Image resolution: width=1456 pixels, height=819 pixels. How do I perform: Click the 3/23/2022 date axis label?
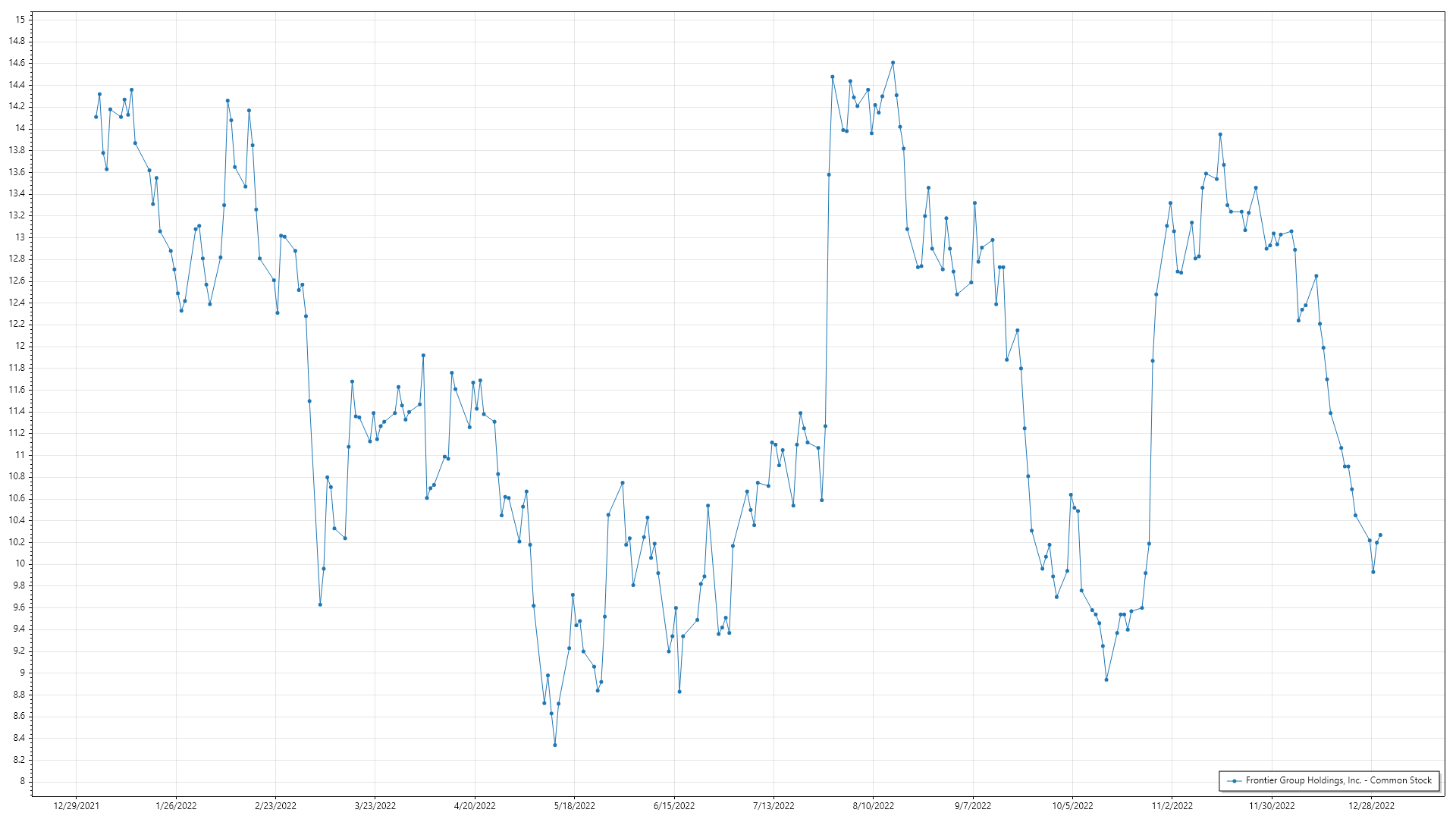375,806
